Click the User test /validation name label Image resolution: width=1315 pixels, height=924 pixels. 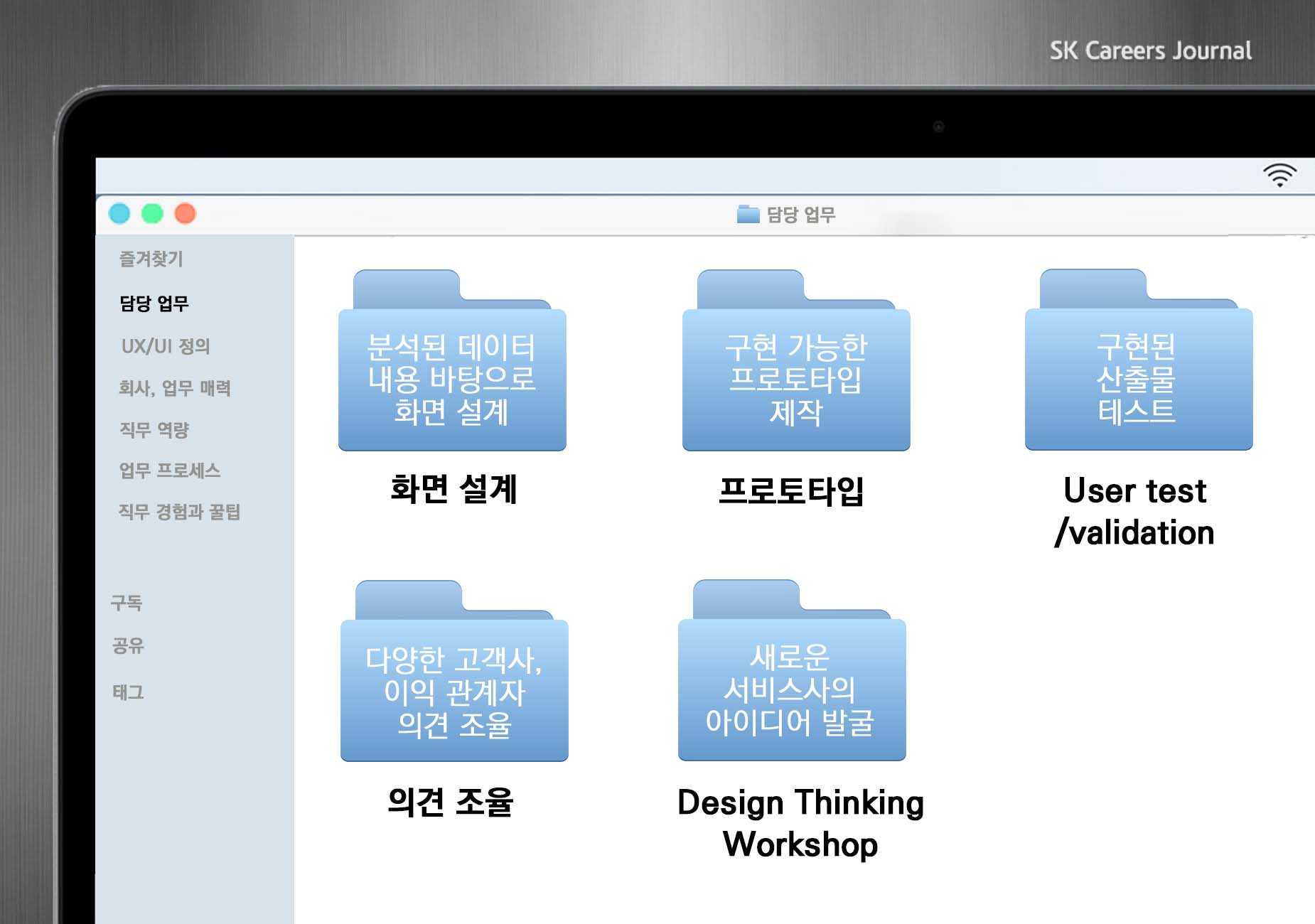click(x=1135, y=511)
